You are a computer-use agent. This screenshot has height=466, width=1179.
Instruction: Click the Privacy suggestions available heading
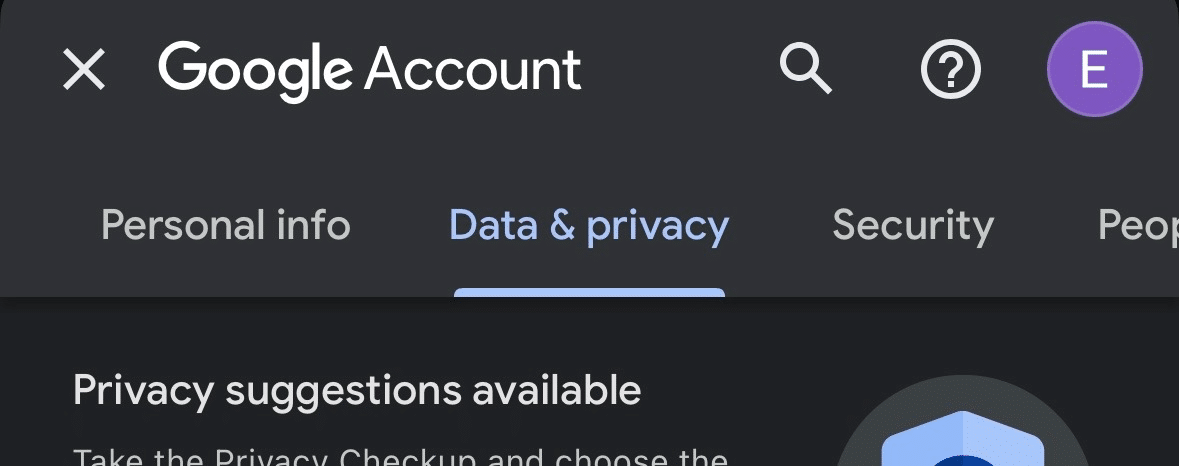pos(357,391)
